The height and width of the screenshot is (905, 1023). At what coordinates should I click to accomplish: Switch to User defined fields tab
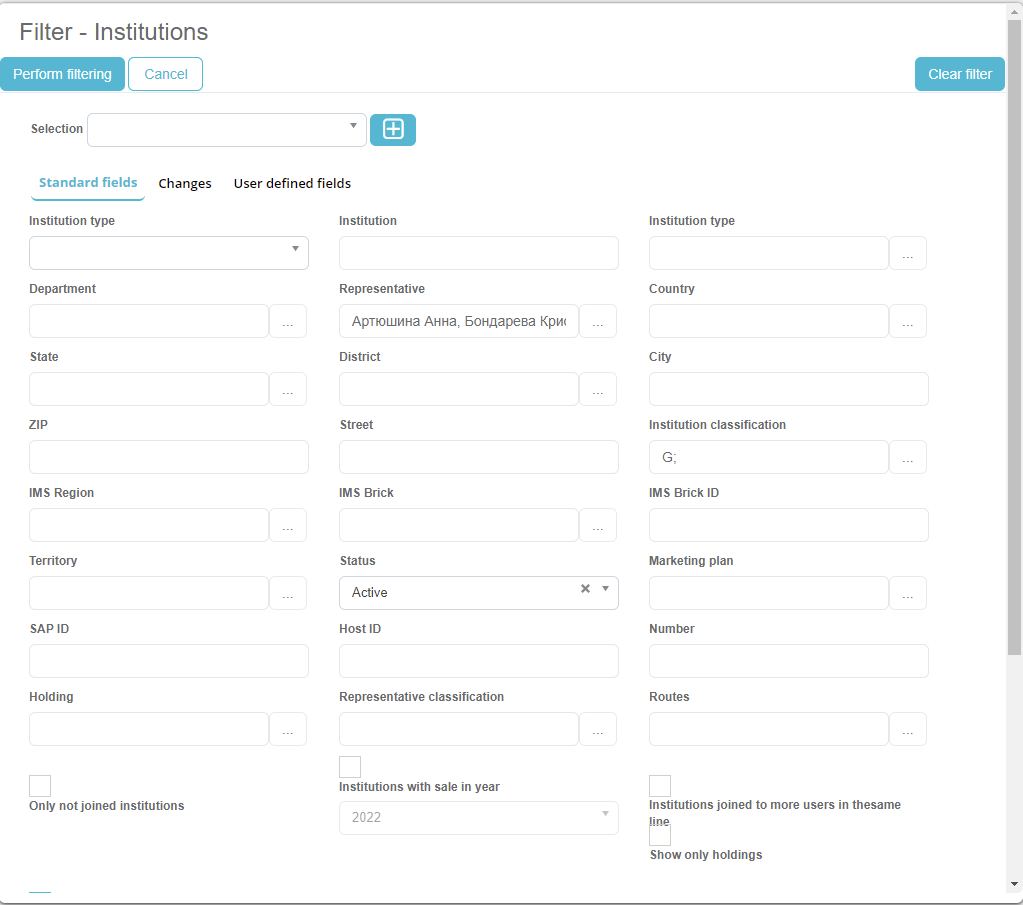coord(292,184)
